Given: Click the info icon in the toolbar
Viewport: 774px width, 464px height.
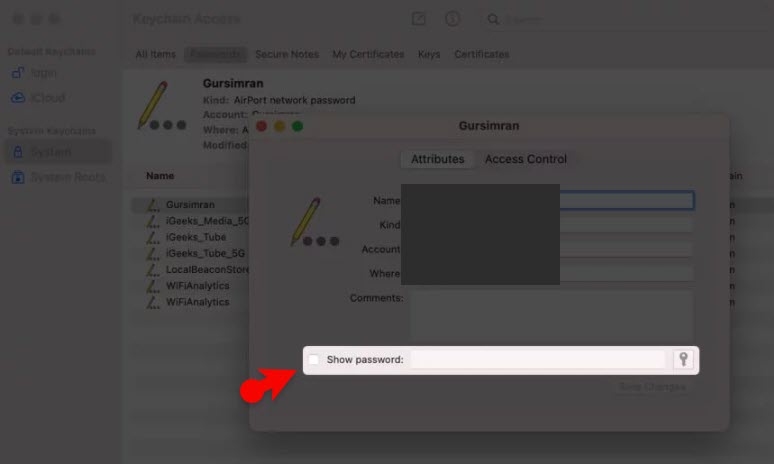Looking at the screenshot, I should pos(452,19).
